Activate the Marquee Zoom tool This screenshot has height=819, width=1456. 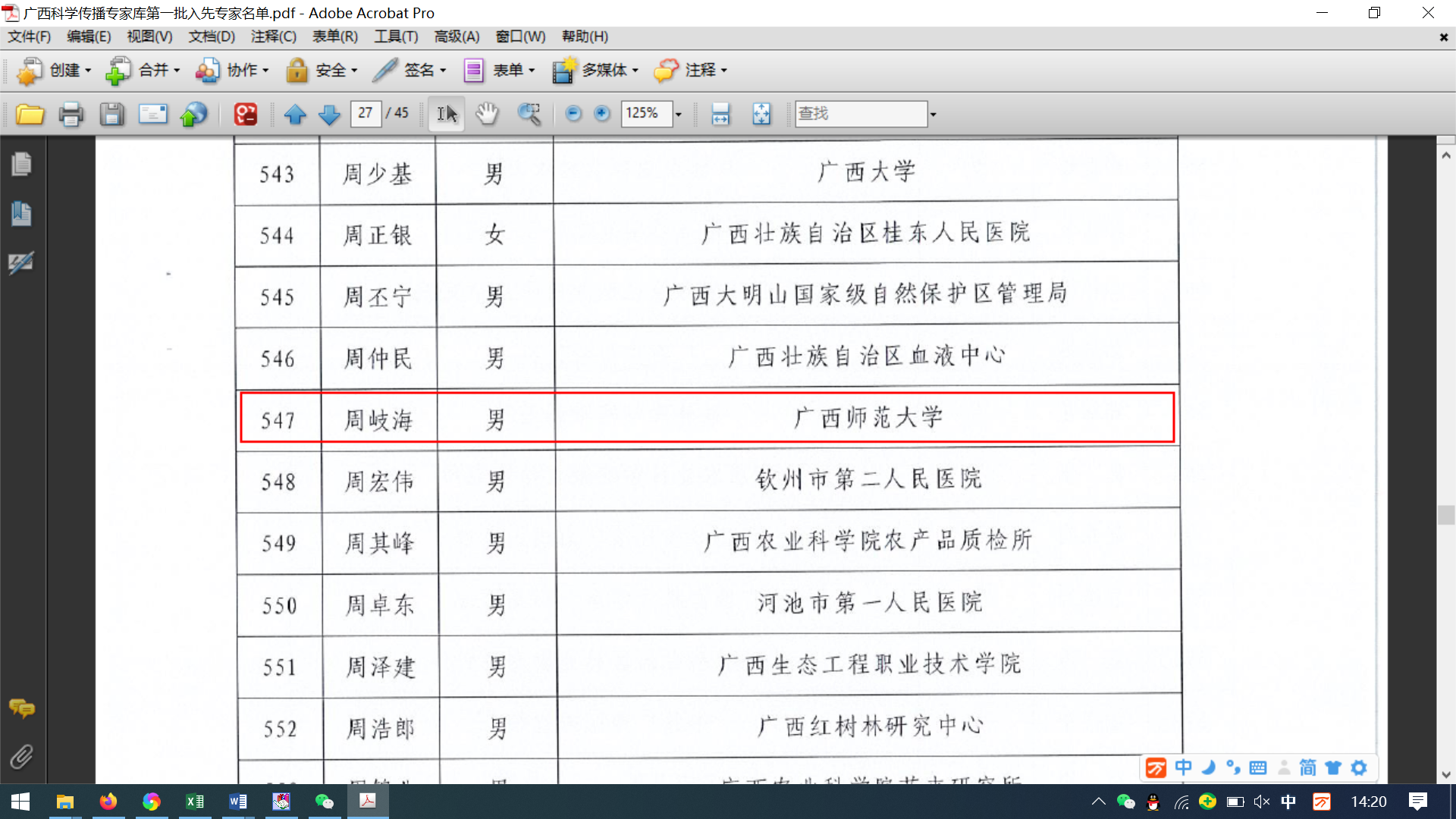pos(529,114)
